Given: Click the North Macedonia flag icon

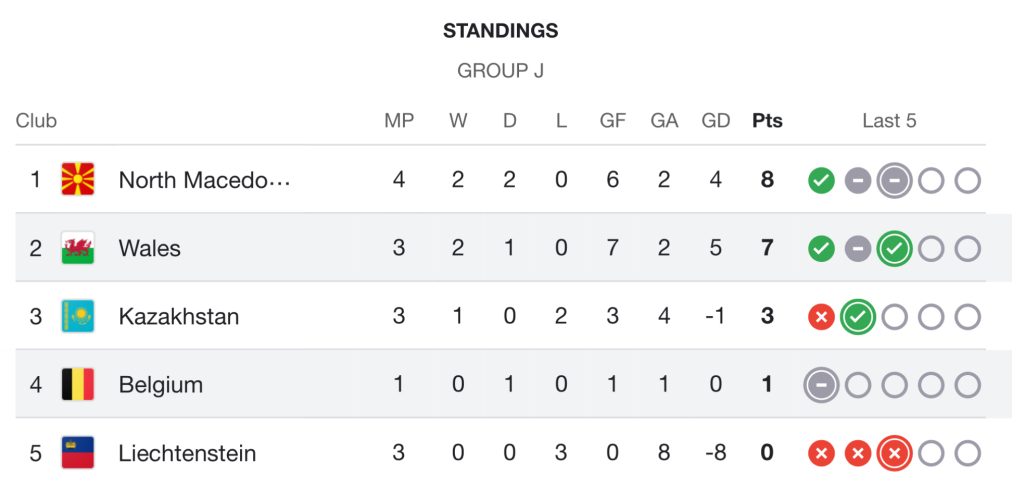Looking at the screenshot, I should (78, 180).
